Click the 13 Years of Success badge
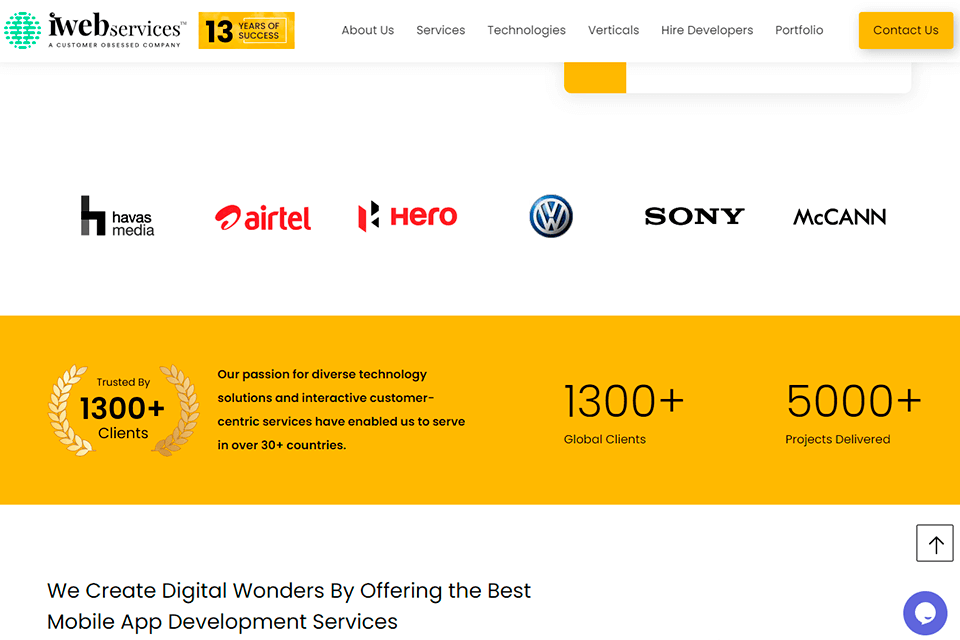The width and height of the screenshot is (960, 640). (x=246, y=31)
